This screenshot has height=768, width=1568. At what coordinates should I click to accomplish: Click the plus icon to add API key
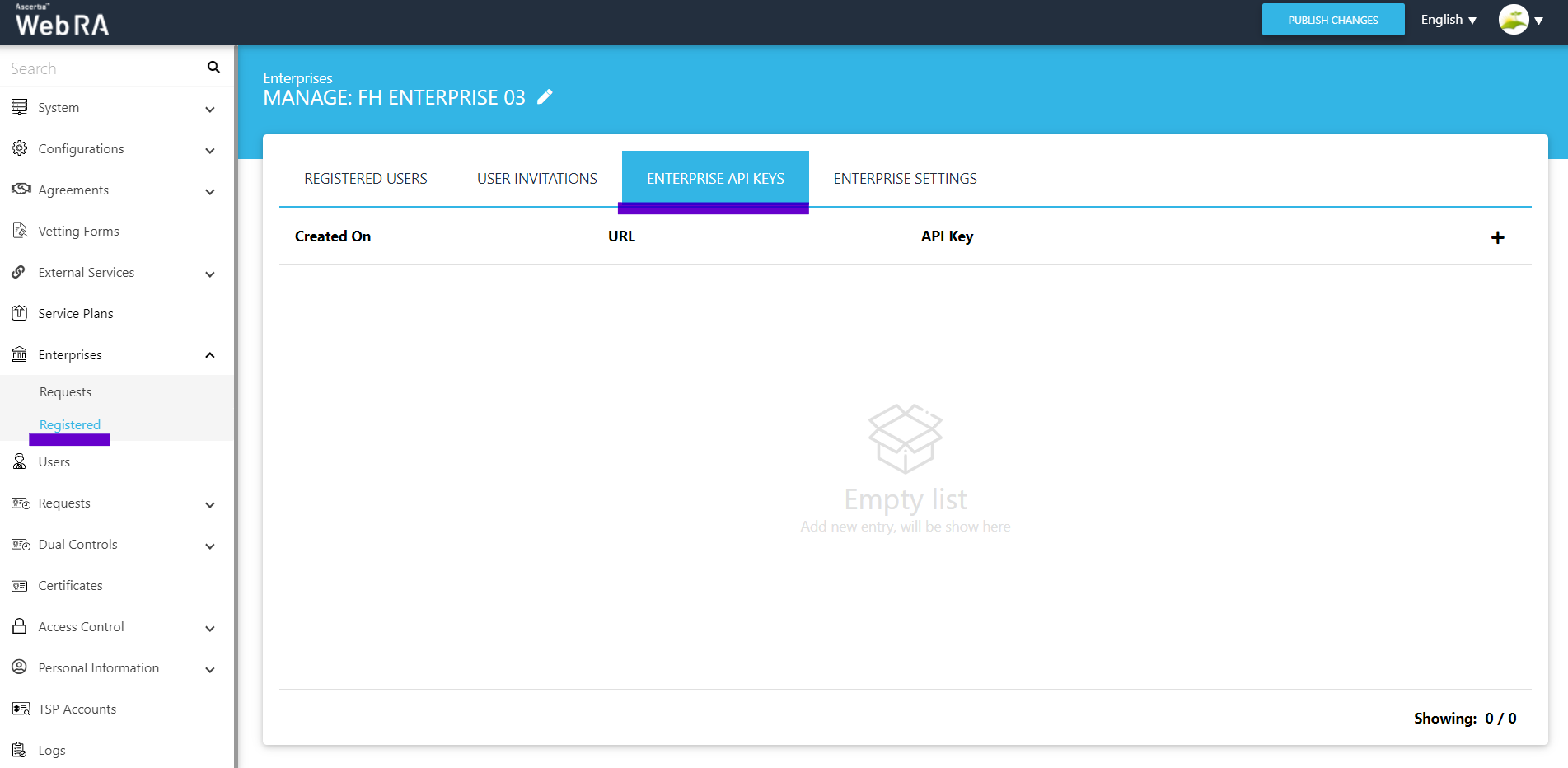click(1497, 237)
